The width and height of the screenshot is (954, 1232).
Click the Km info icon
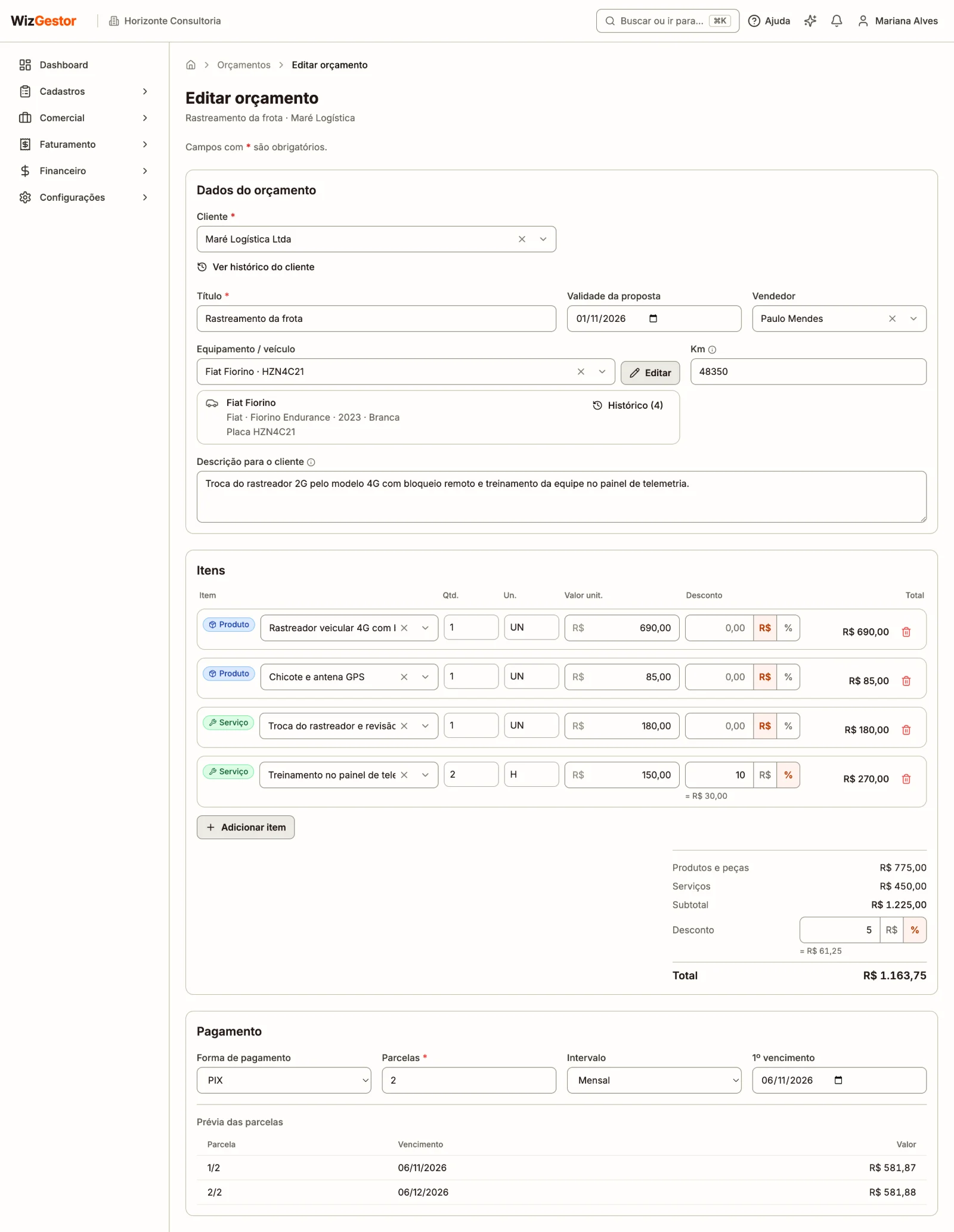(x=712, y=350)
